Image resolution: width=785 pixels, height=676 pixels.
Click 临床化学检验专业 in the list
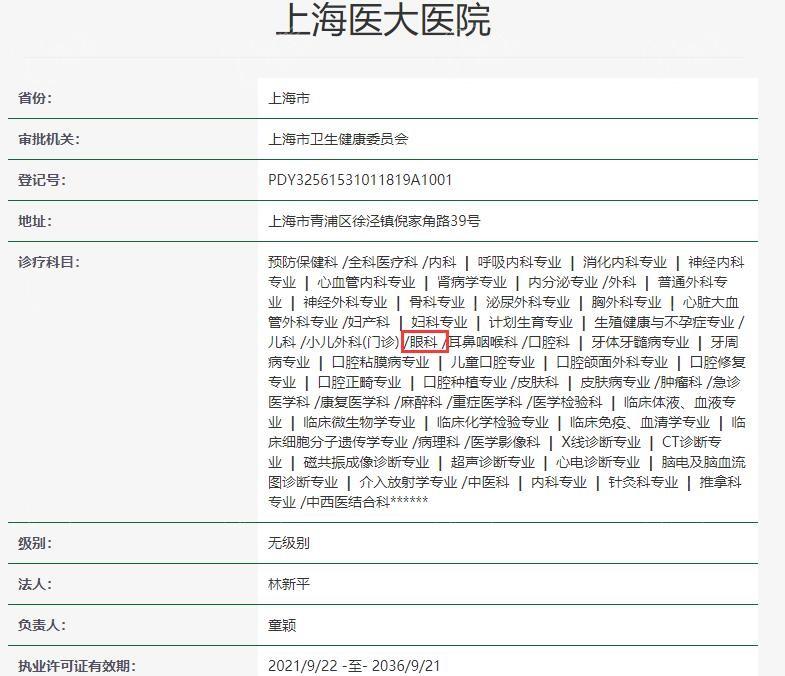(493, 423)
